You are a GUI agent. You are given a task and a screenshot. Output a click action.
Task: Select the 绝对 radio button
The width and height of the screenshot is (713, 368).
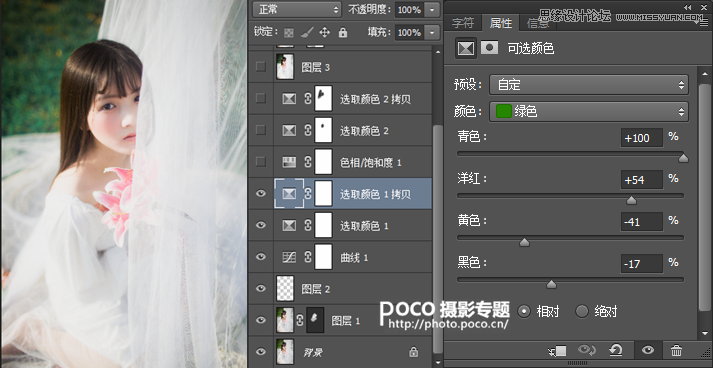(582, 312)
